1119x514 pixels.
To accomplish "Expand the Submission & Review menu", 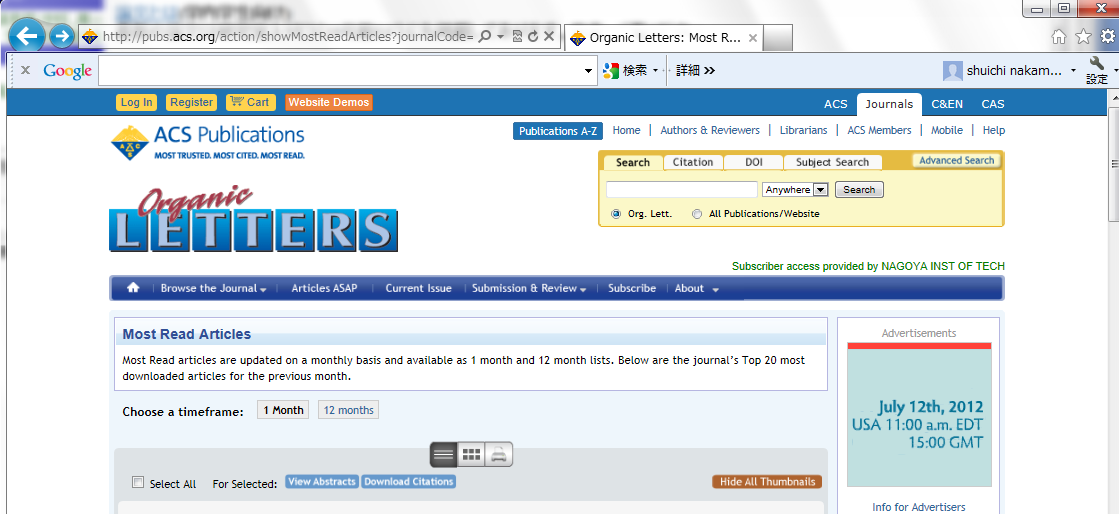I will point(529,288).
